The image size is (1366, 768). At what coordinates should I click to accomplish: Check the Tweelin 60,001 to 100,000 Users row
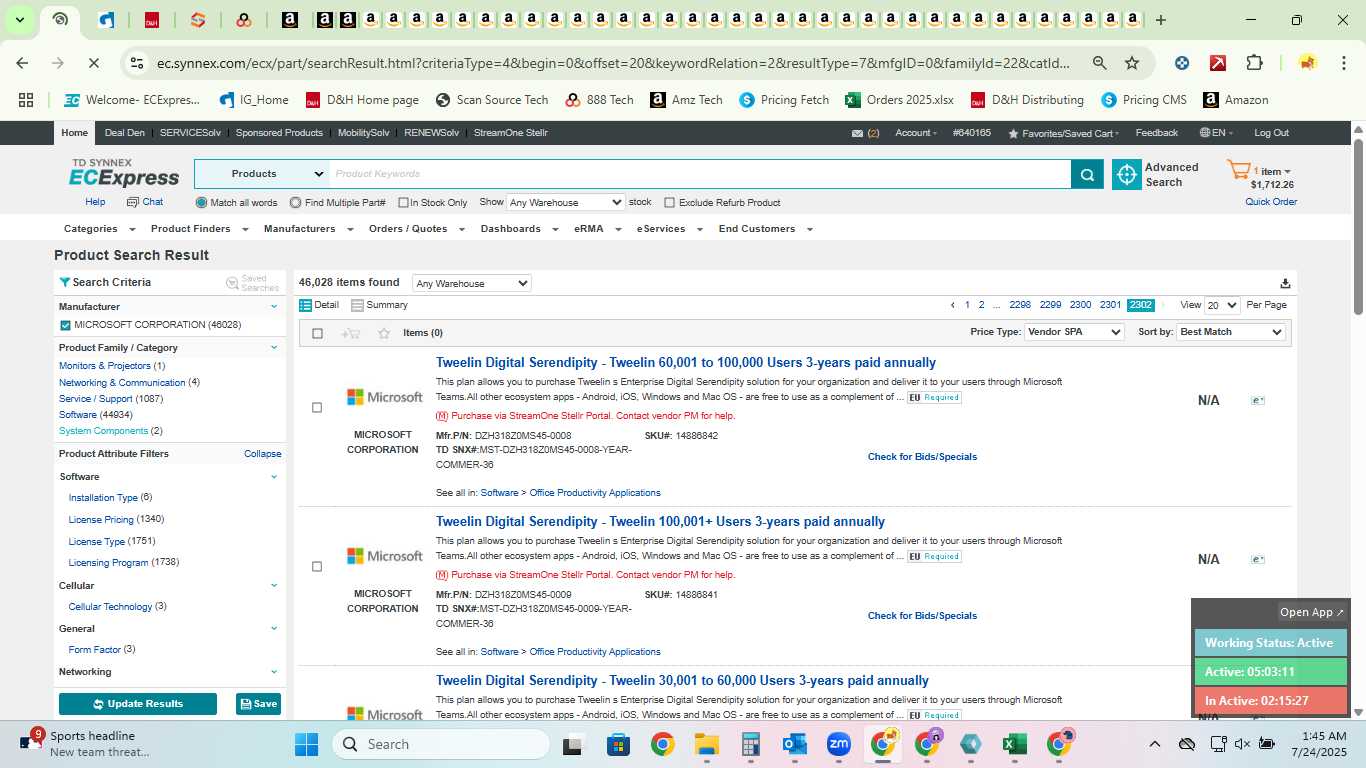317,407
